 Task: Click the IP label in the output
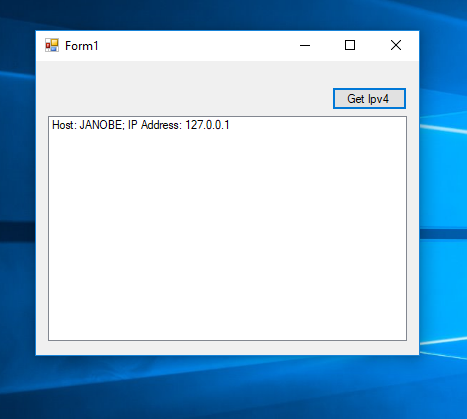point(132,125)
